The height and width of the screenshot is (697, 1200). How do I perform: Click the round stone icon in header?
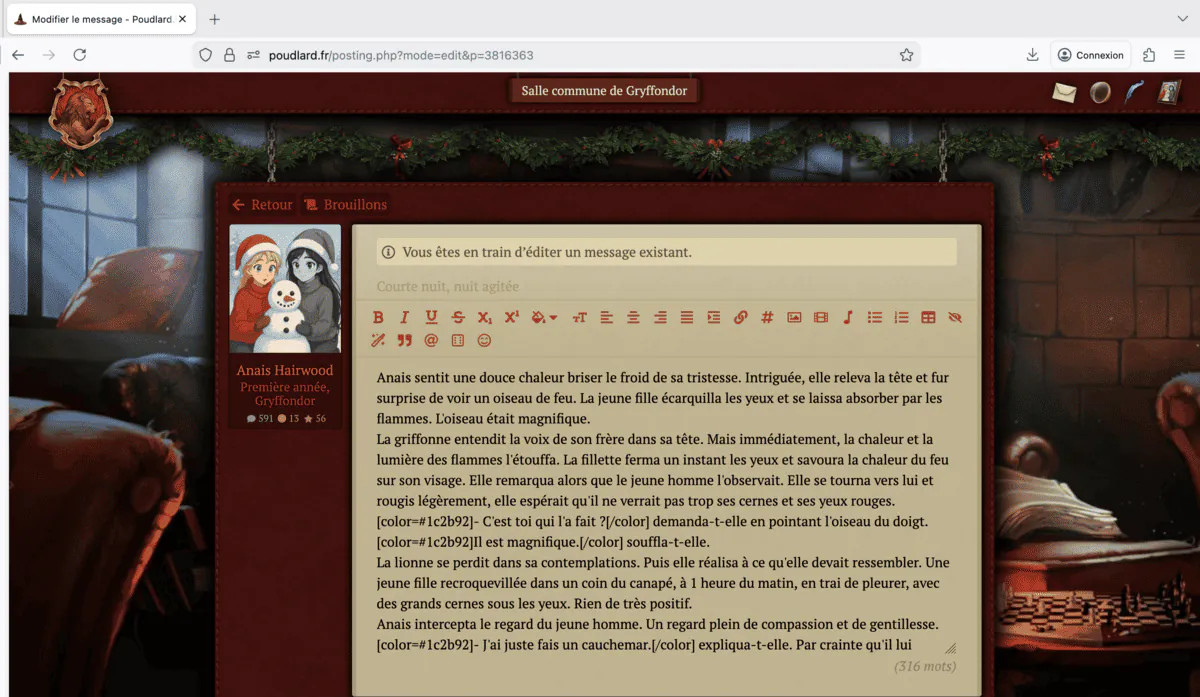point(1100,93)
